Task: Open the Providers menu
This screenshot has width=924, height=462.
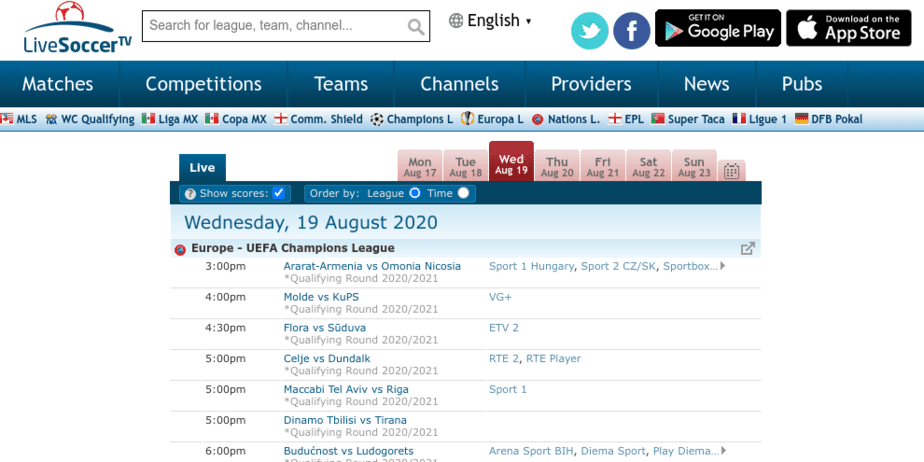Action: pos(591,84)
